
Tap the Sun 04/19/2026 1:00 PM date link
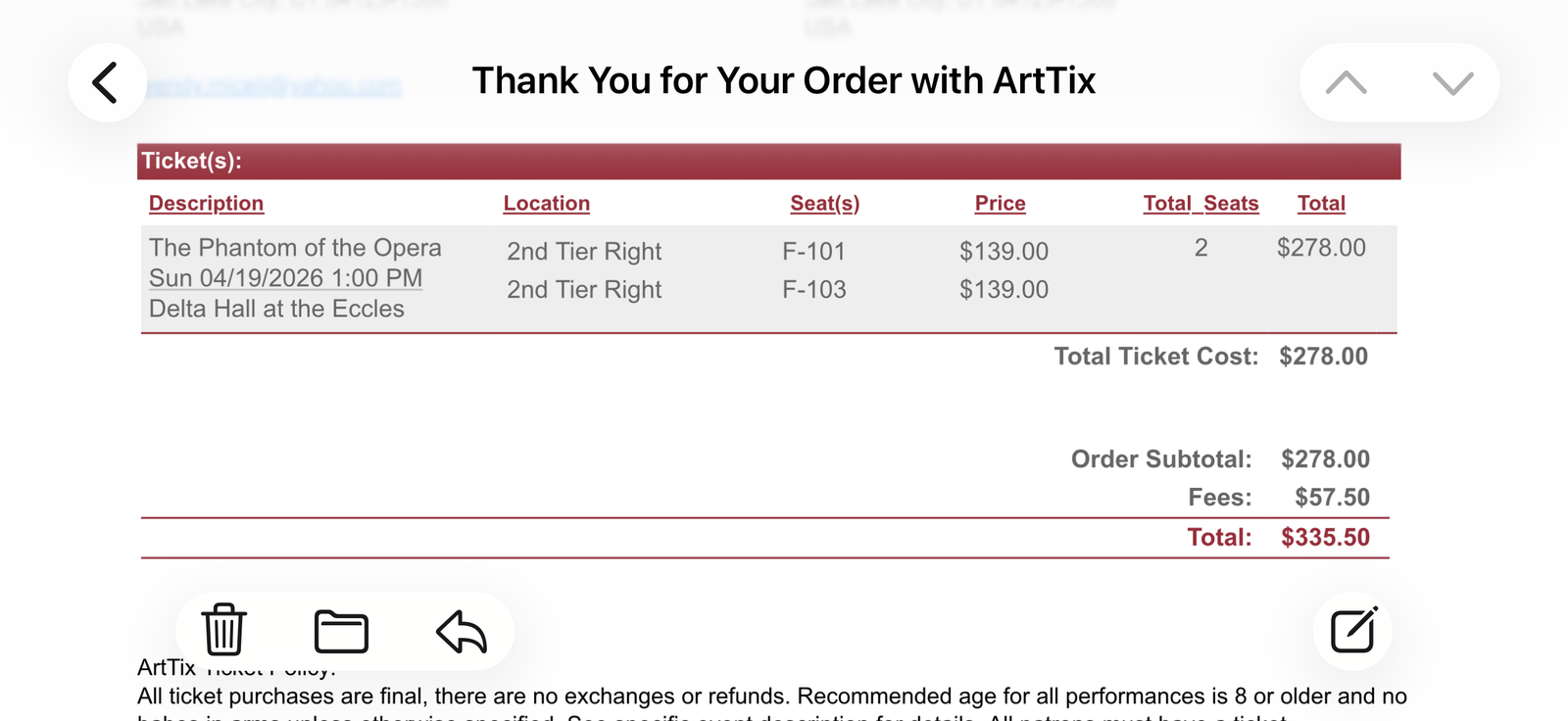point(285,278)
